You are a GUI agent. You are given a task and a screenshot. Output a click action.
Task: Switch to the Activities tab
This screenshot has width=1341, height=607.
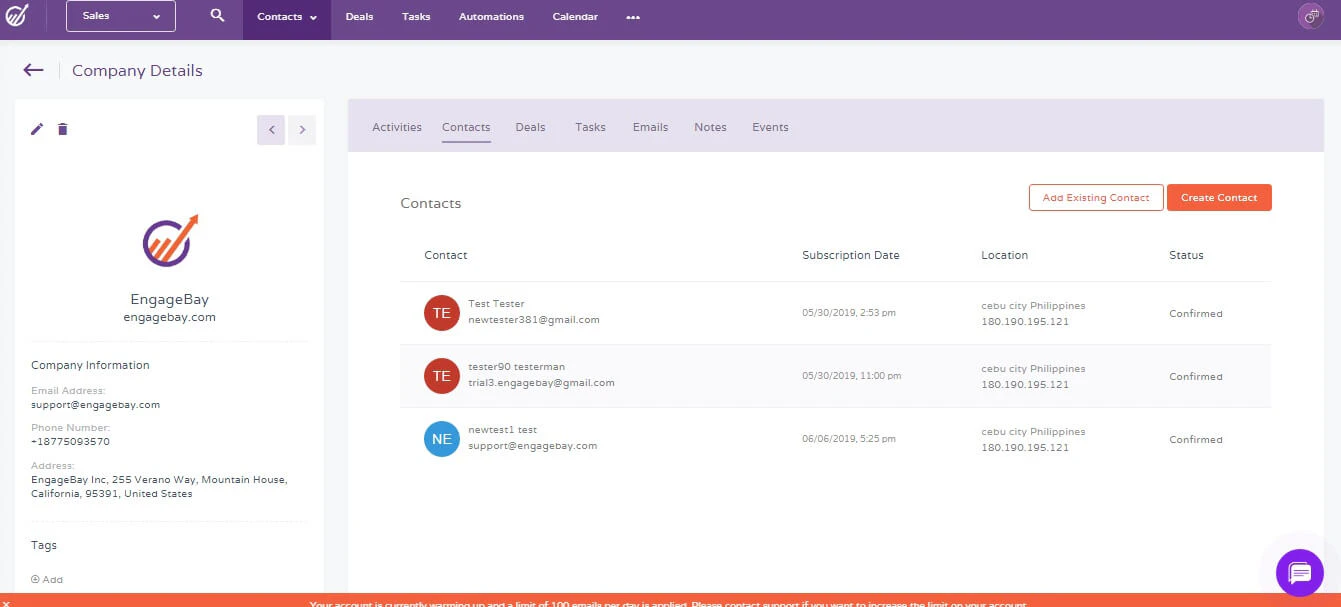click(397, 127)
